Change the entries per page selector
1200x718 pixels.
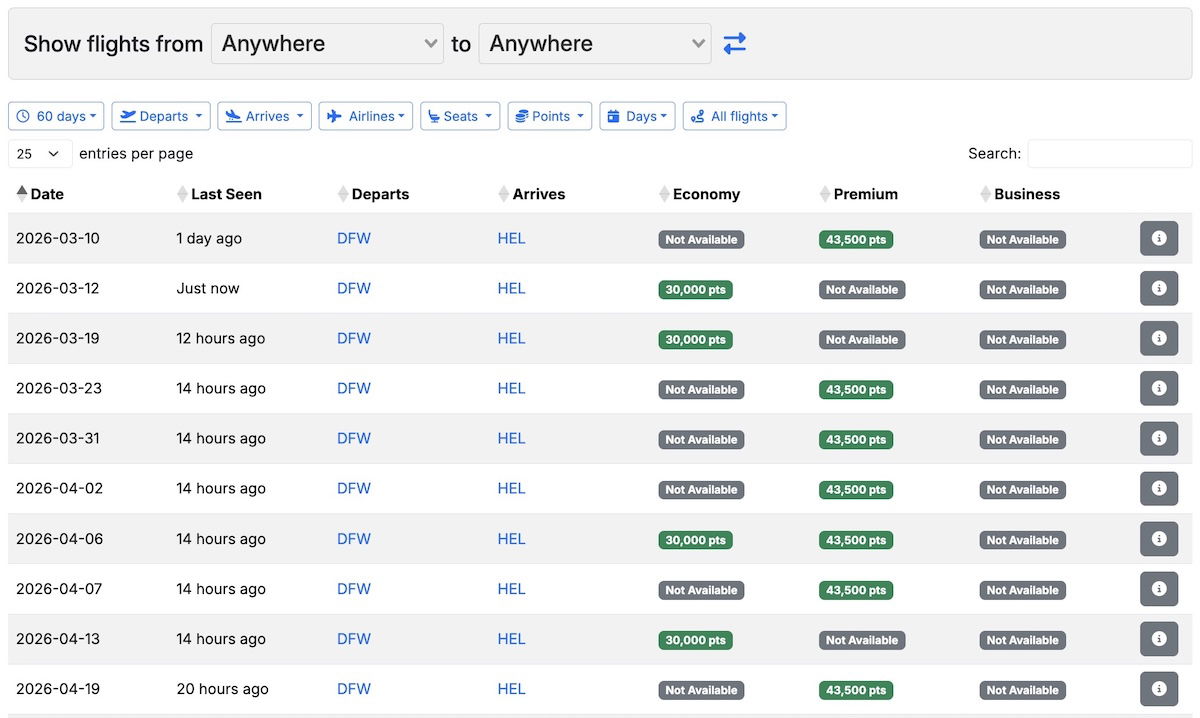(40, 154)
